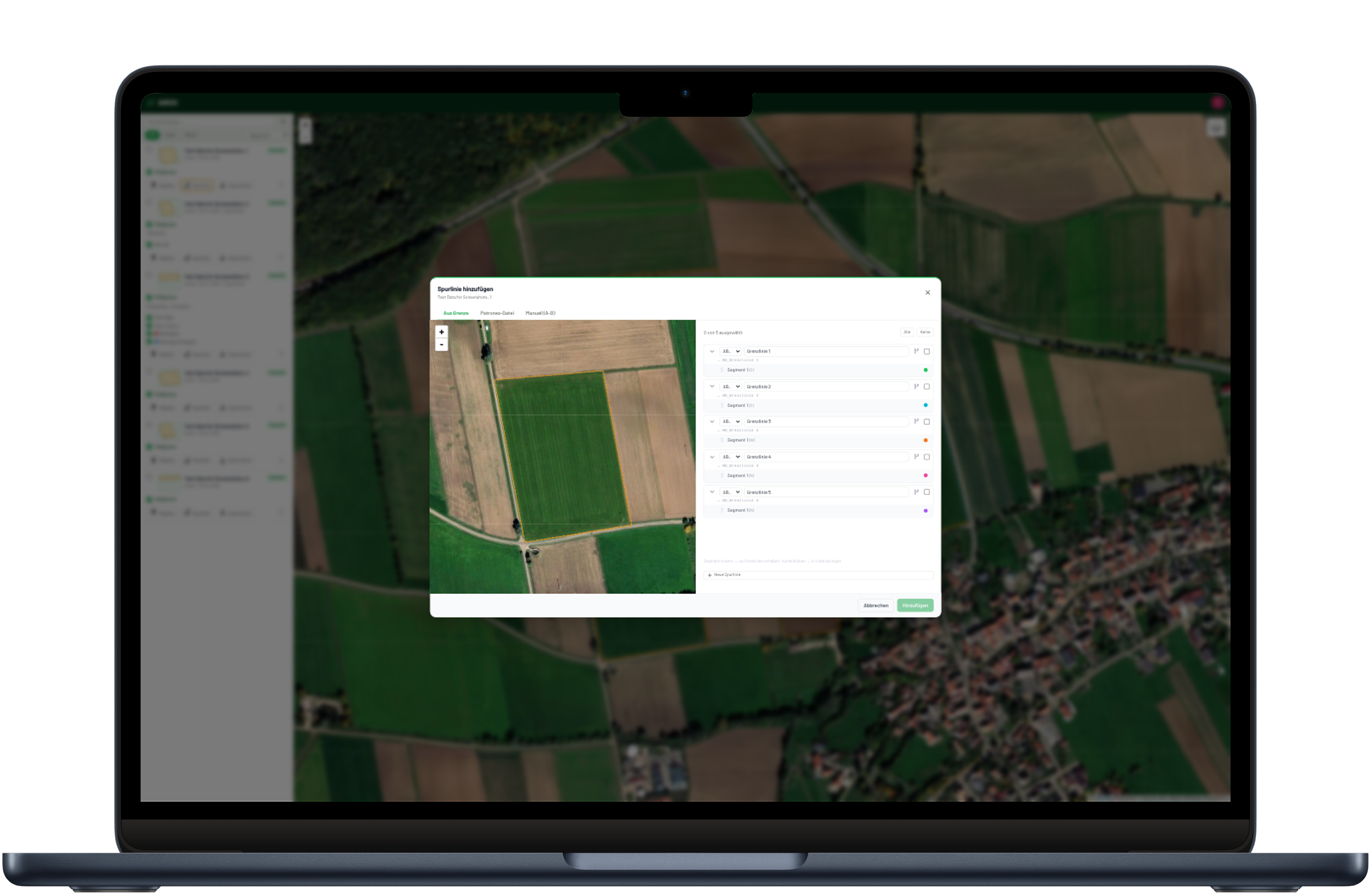Zoom out on the dialog map
The image size is (1372, 895).
coord(441,344)
